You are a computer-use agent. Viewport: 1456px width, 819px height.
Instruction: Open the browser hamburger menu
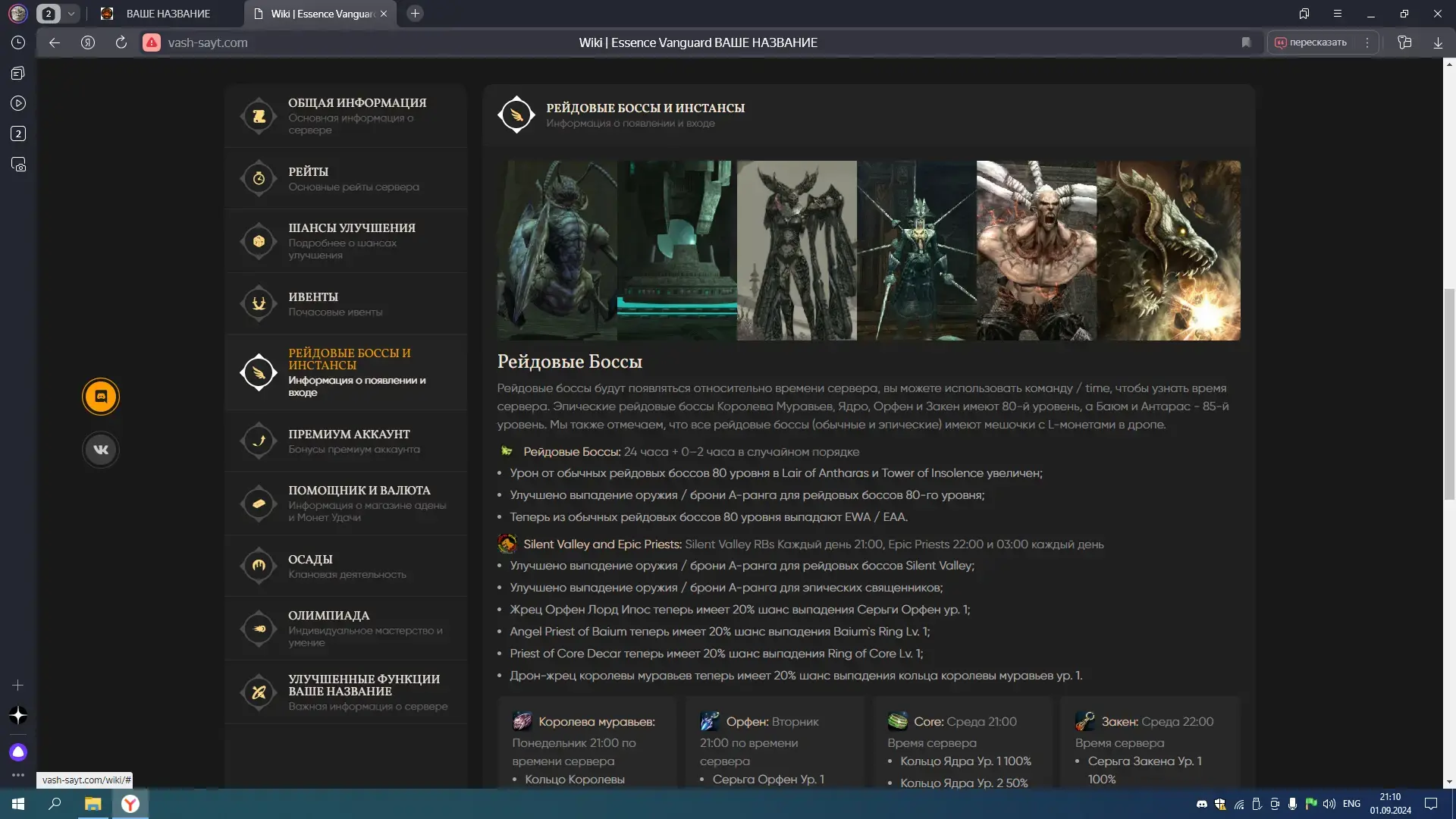coord(1338,14)
